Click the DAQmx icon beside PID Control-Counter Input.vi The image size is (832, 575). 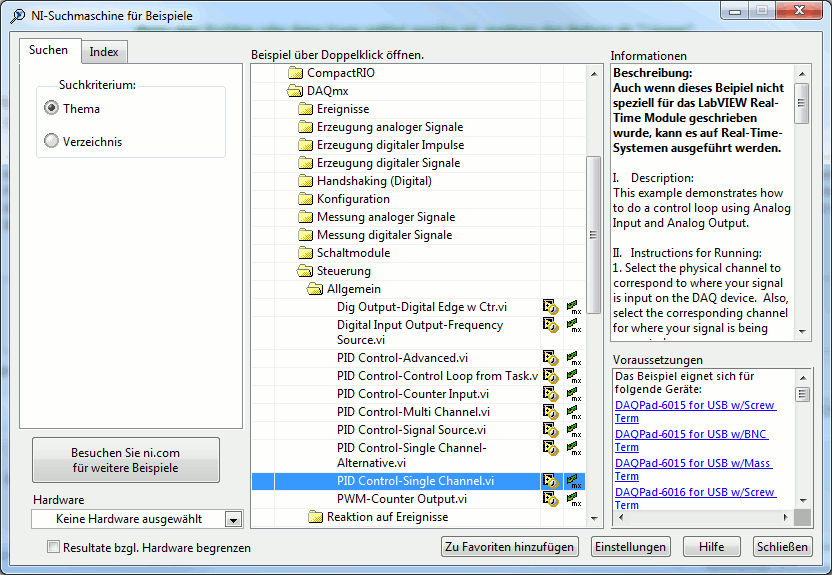pyautogui.click(x=574, y=394)
